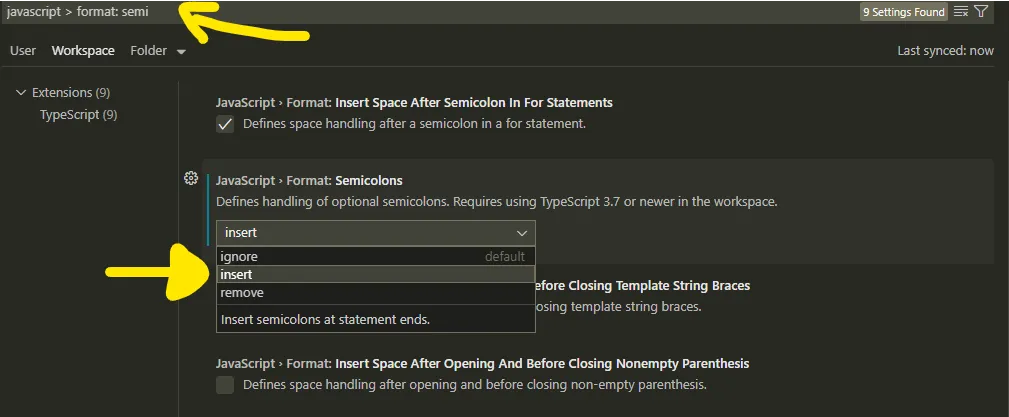Uncheck Insert Space After Semicolon In For Statements
1009x417 pixels.
[x=225, y=124]
